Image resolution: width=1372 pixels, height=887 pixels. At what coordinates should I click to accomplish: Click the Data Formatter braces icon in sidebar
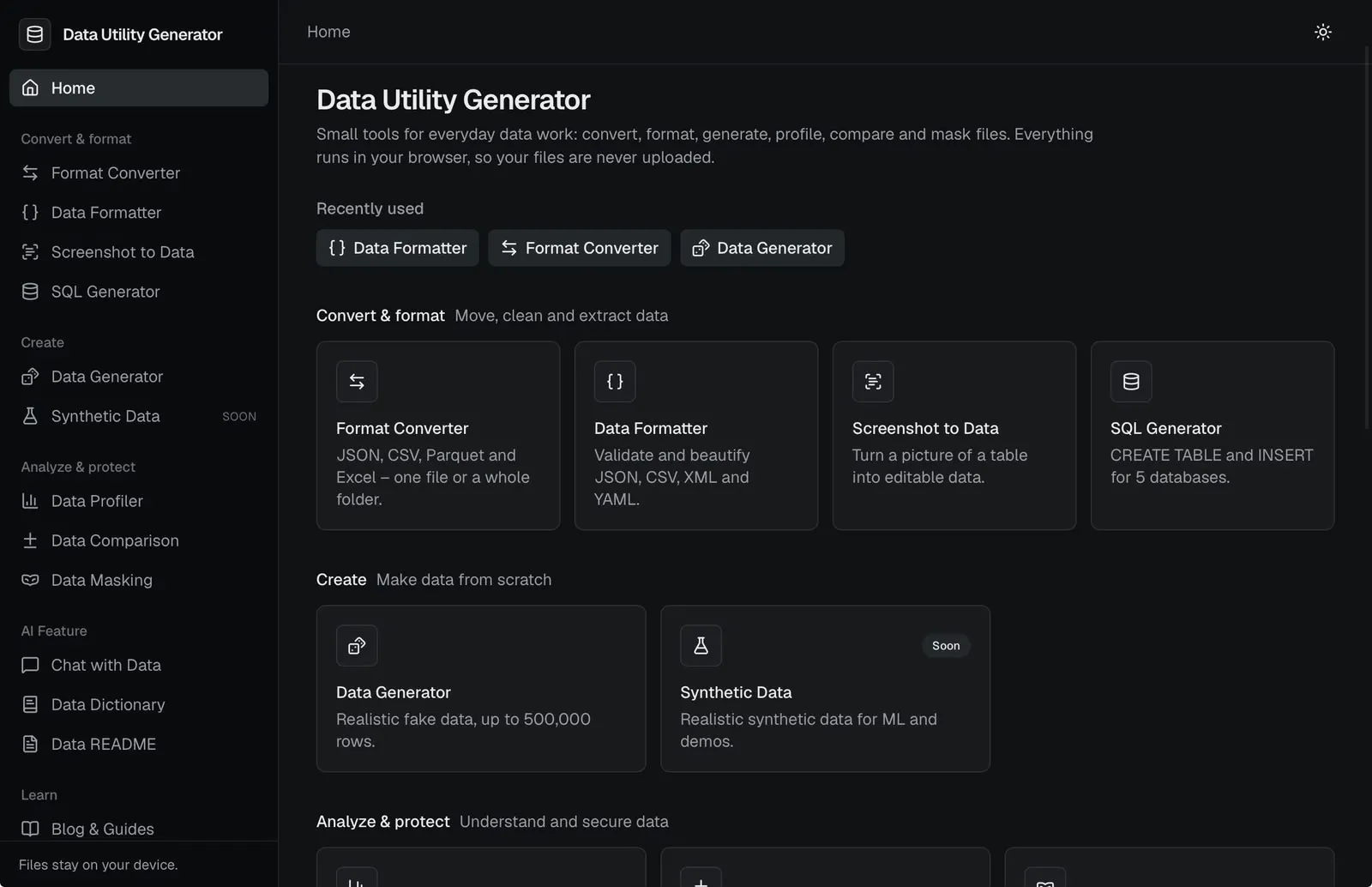[x=30, y=212]
